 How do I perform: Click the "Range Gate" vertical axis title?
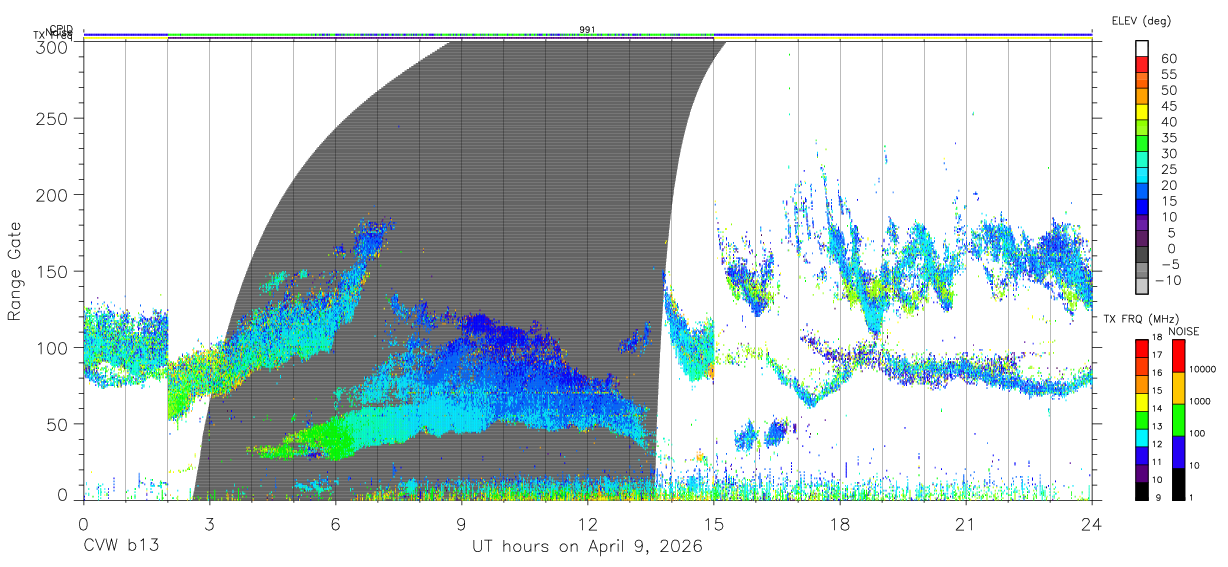point(15,271)
